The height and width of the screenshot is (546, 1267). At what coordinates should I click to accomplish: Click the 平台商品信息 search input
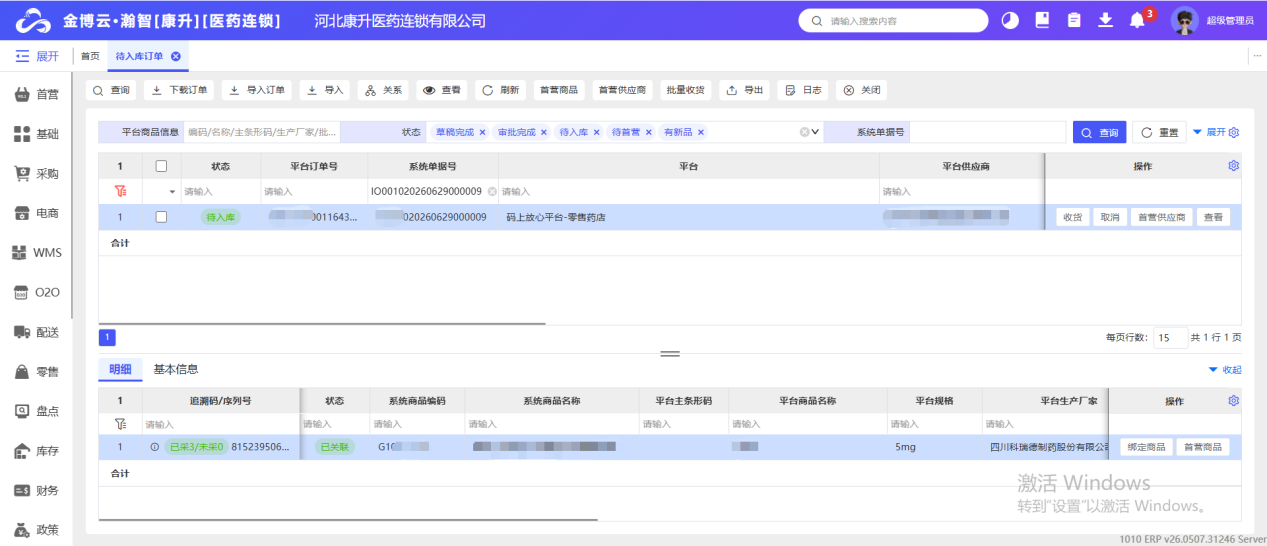[x=263, y=132]
